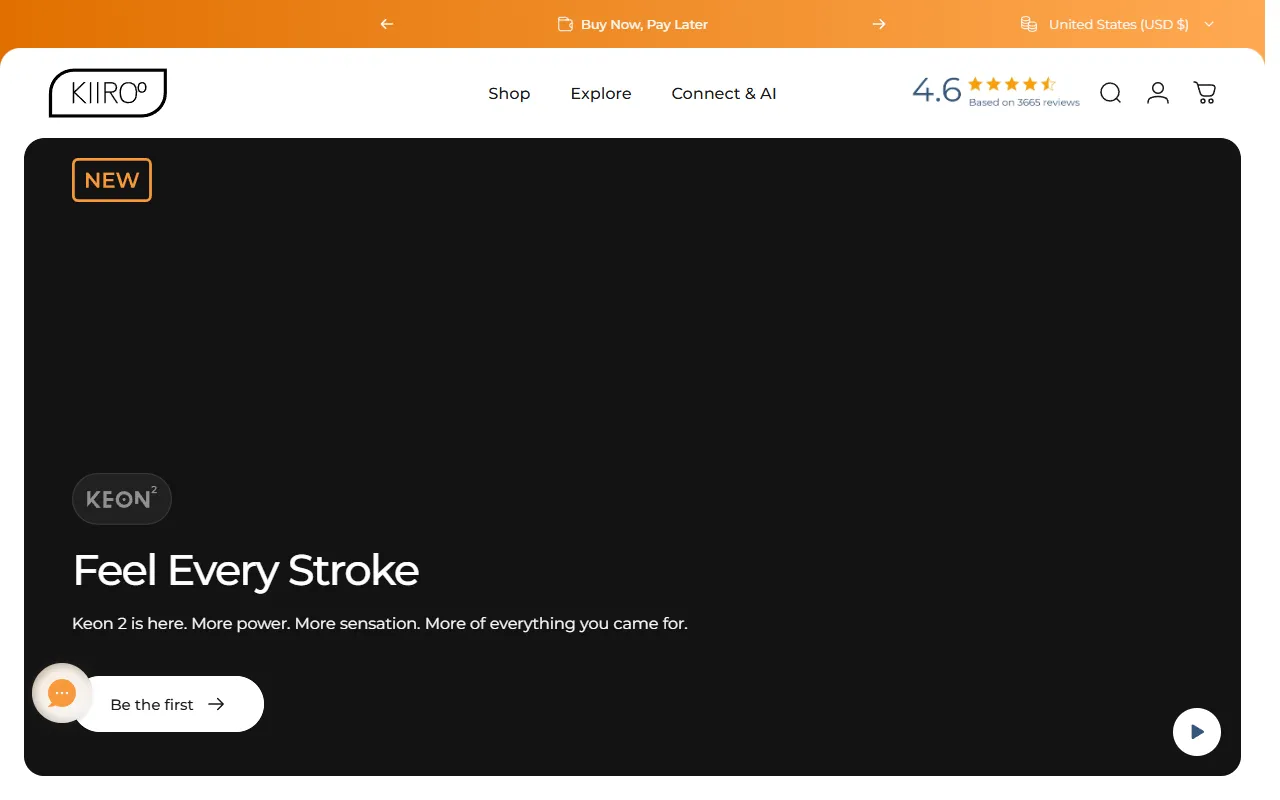The width and height of the screenshot is (1280, 800).
Task: Open the chat bubble widget
Action: (62, 693)
